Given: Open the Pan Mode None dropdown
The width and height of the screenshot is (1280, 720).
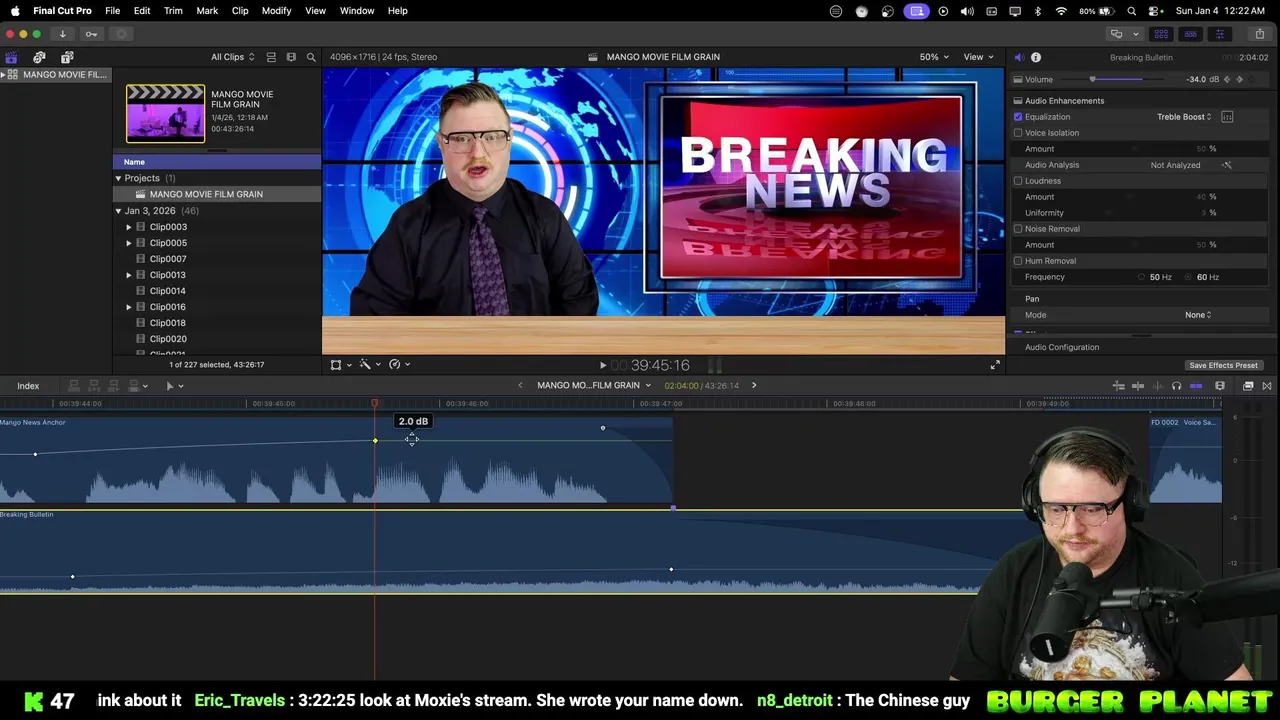Looking at the screenshot, I should [1198, 315].
